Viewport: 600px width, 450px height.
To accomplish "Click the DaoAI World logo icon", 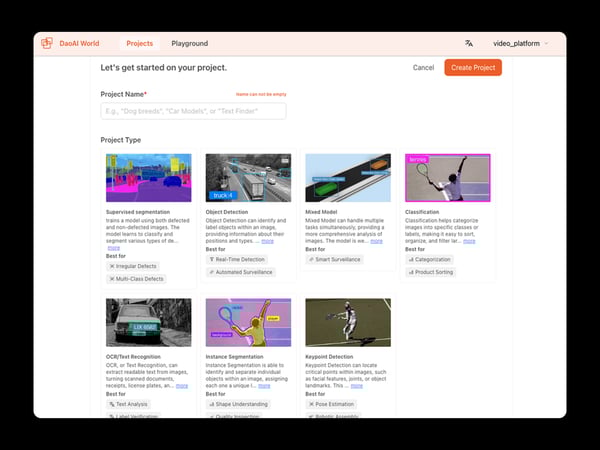I will [x=46, y=43].
